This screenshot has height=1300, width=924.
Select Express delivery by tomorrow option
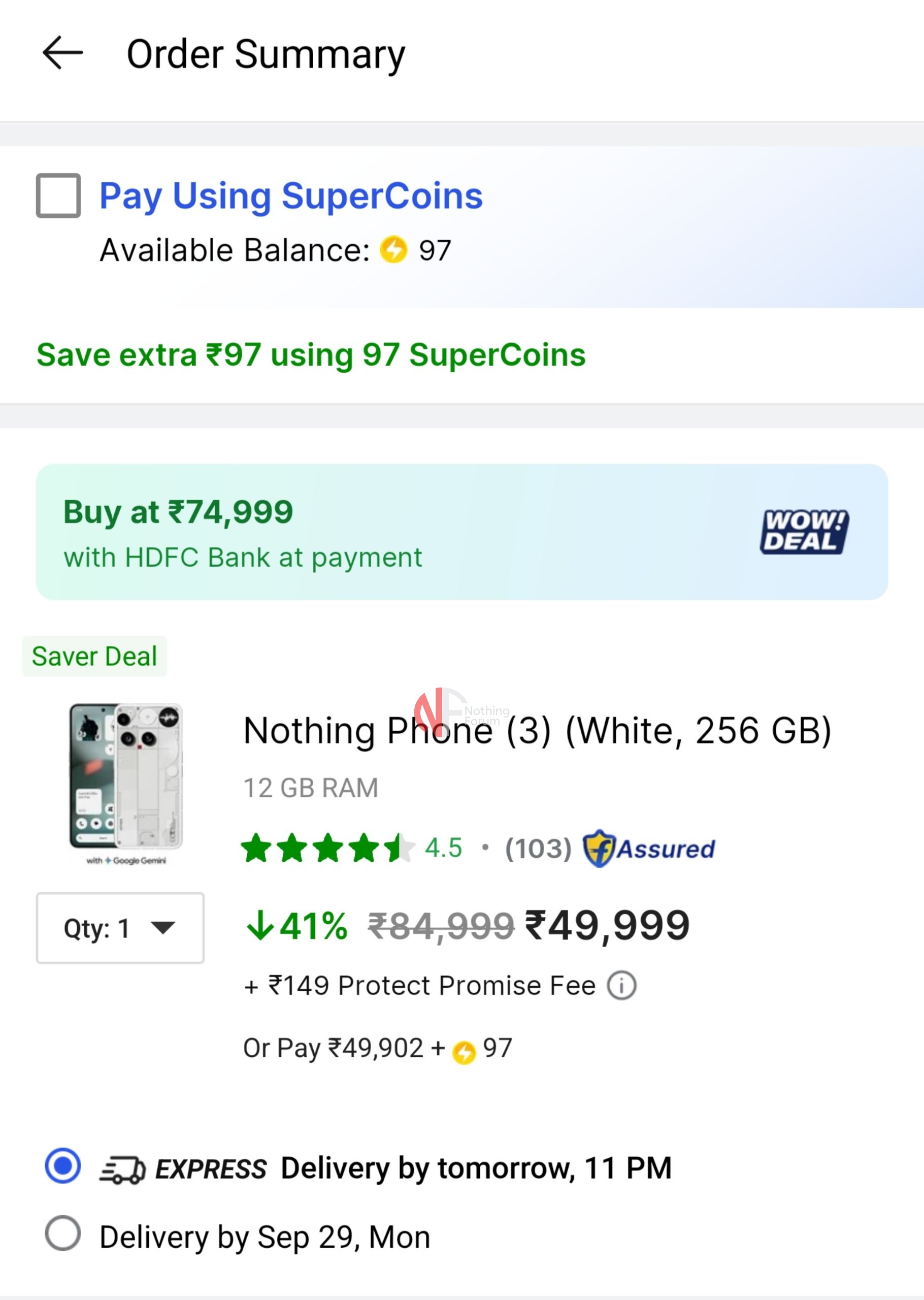(x=62, y=1166)
